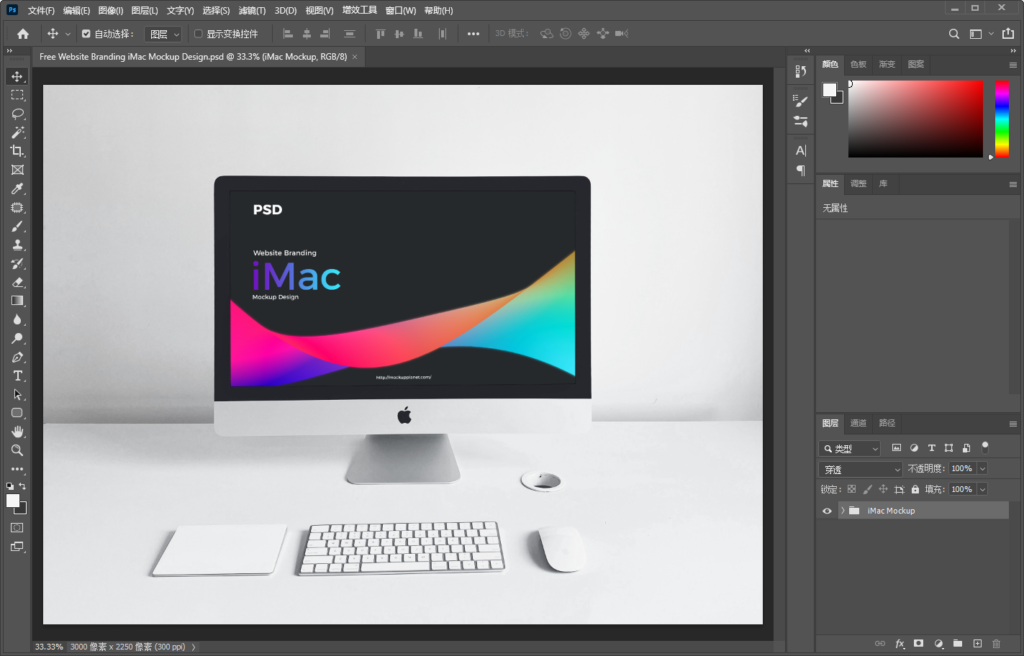Select the Crop tool
The width and height of the screenshot is (1024, 656).
click(17, 151)
